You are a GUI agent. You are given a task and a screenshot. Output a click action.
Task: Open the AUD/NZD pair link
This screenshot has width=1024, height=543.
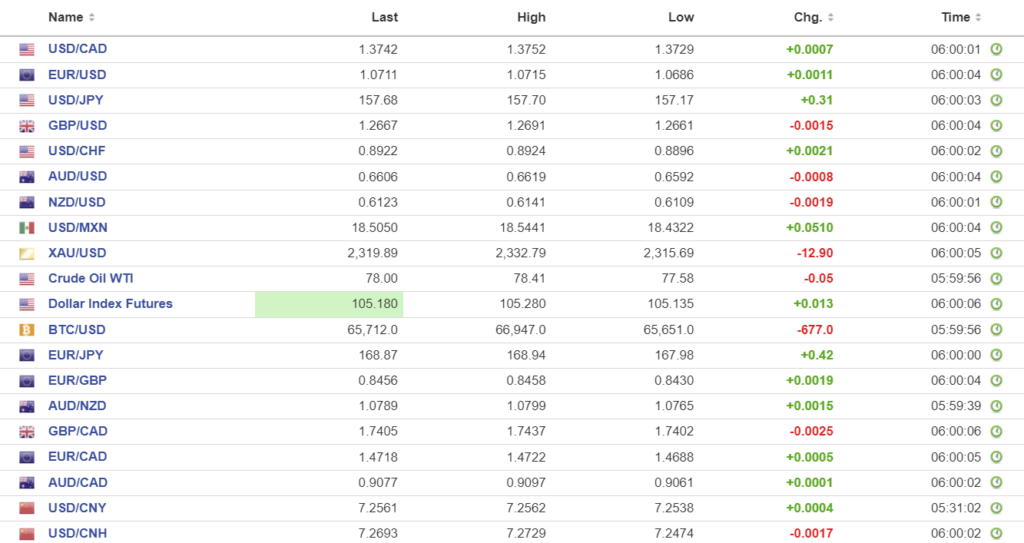click(77, 406)
